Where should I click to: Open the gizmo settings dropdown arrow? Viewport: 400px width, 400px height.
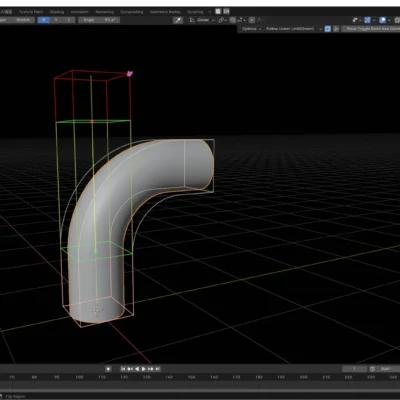374,20
